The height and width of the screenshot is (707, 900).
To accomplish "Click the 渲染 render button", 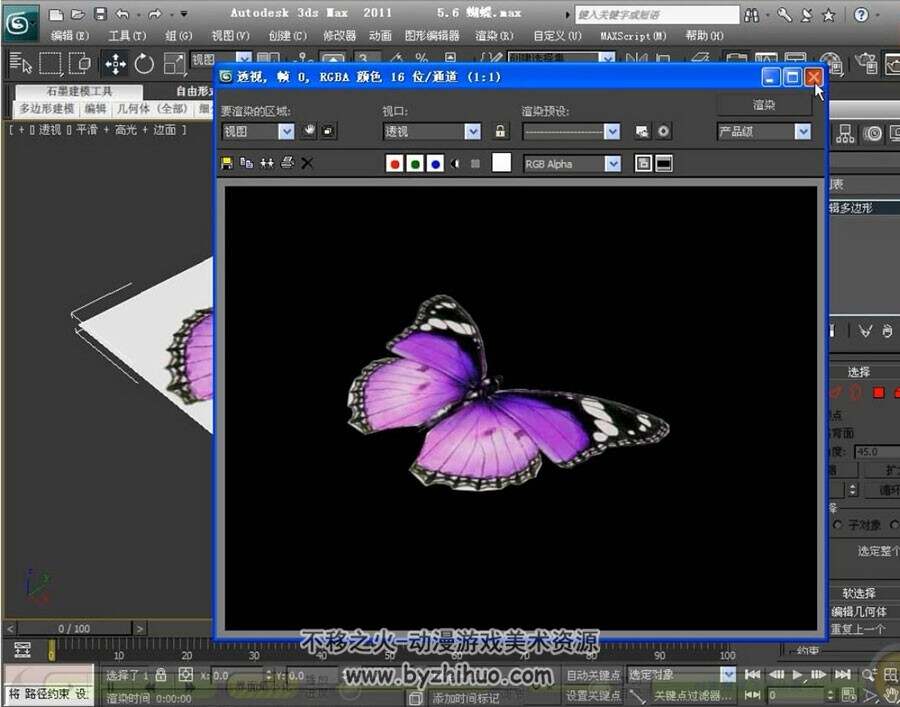I will [x=764, y=104].
